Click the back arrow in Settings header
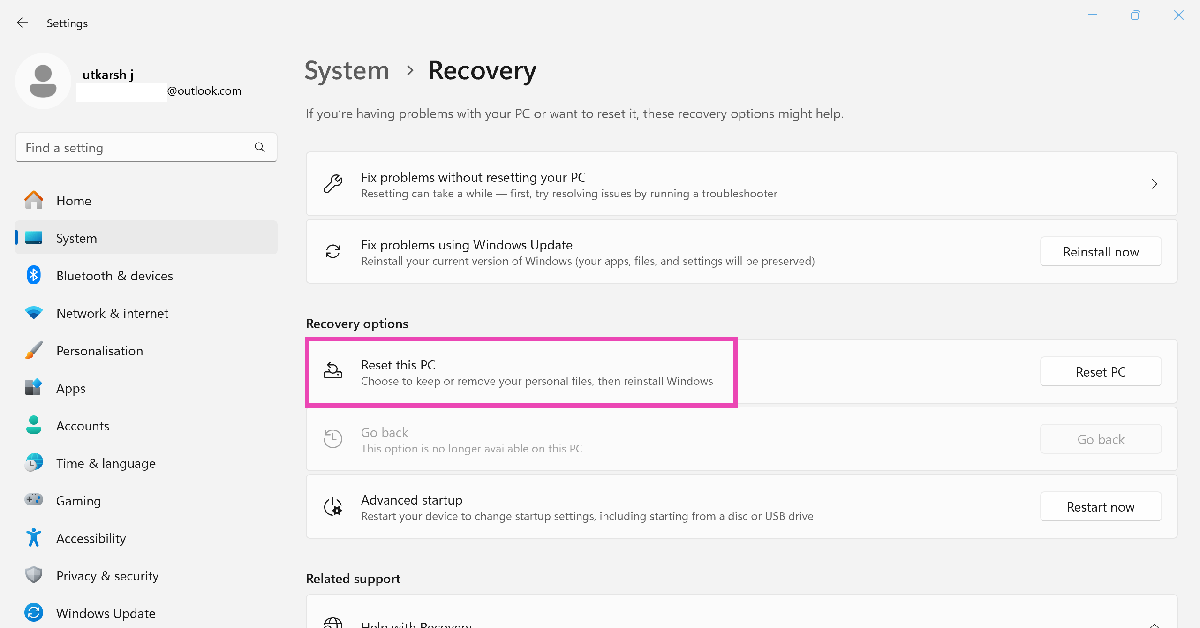 [x=22, y=22]
